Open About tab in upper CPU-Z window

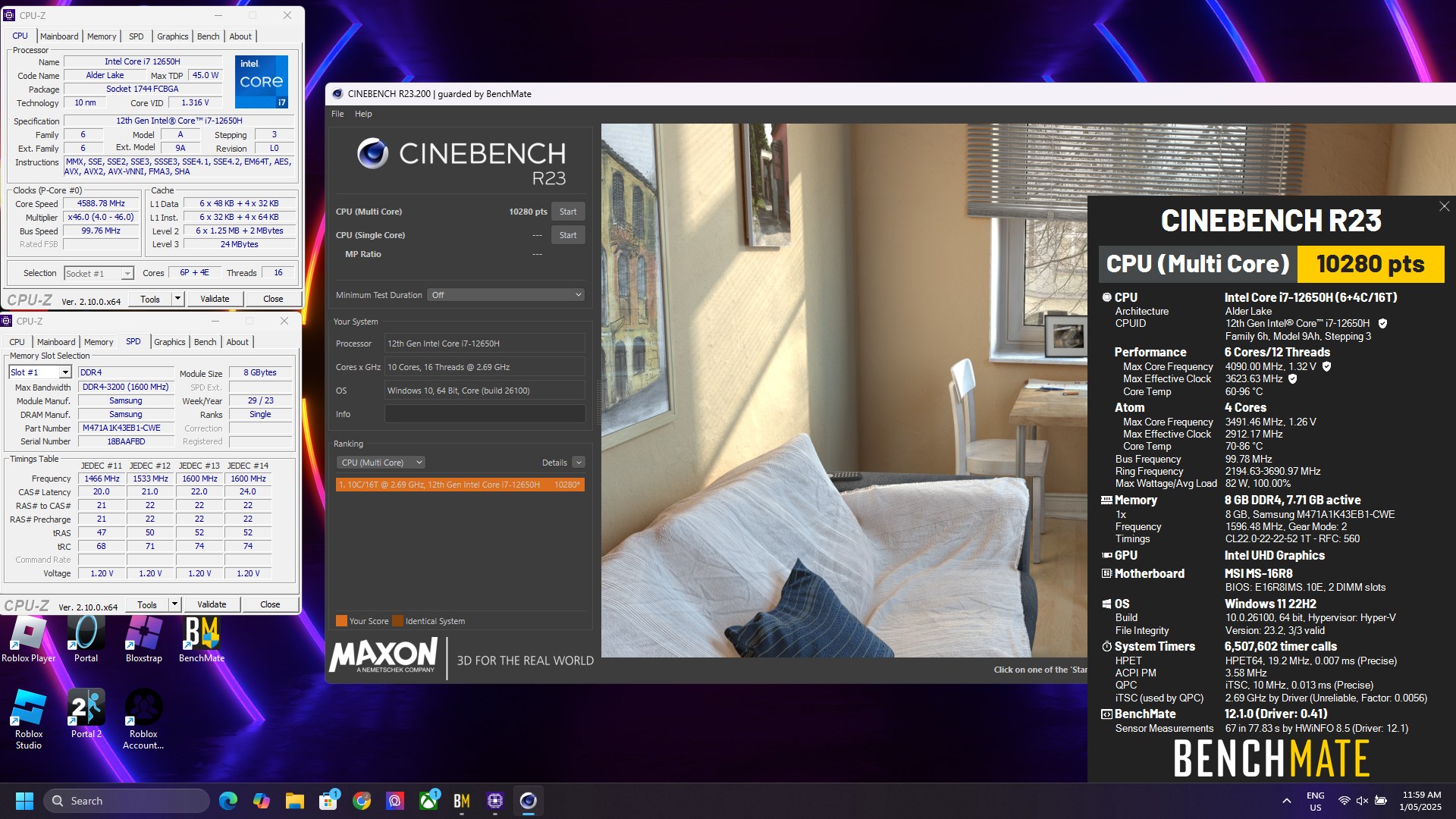pyautogui.click(x=240, y=36)
